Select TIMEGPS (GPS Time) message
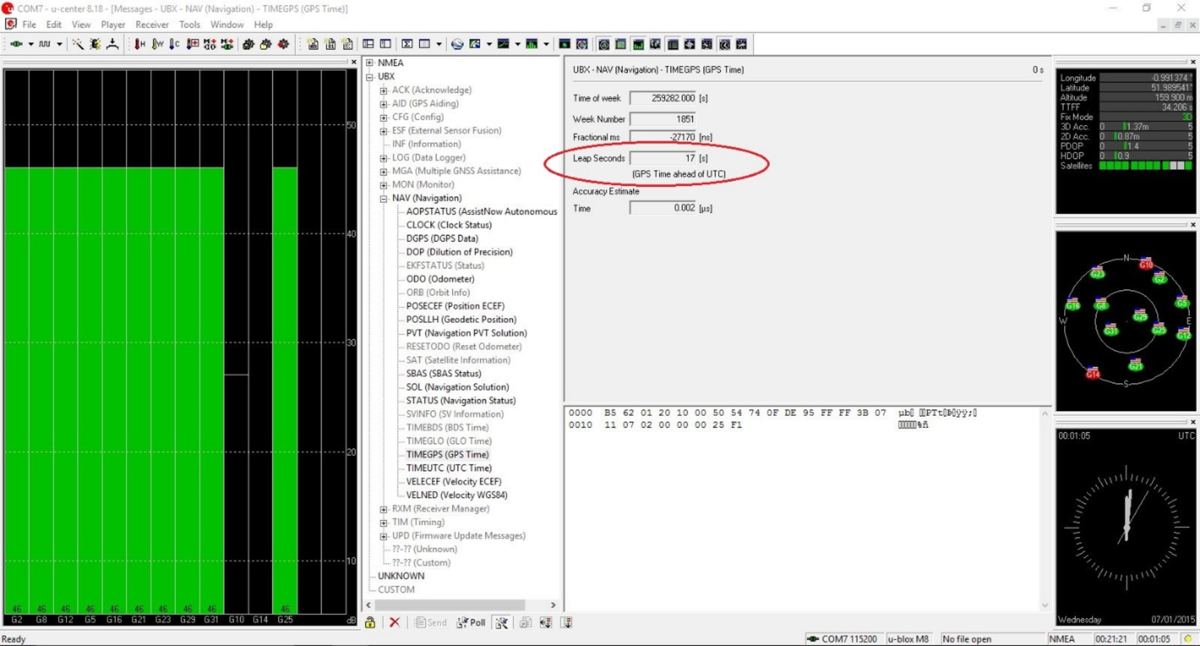The height and width of the screenshot is (646, 1200). coord(447,455)
